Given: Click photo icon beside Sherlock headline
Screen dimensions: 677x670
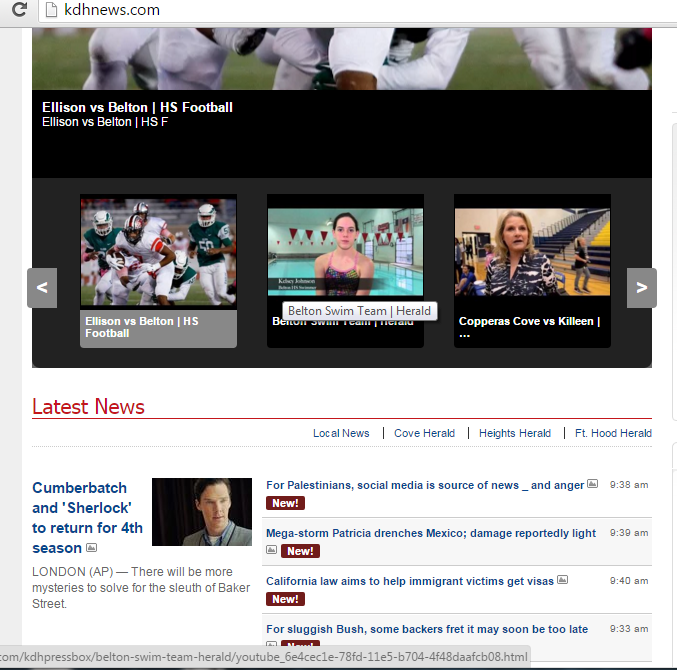Looking at the screenshot, I should tap(92, 548).
